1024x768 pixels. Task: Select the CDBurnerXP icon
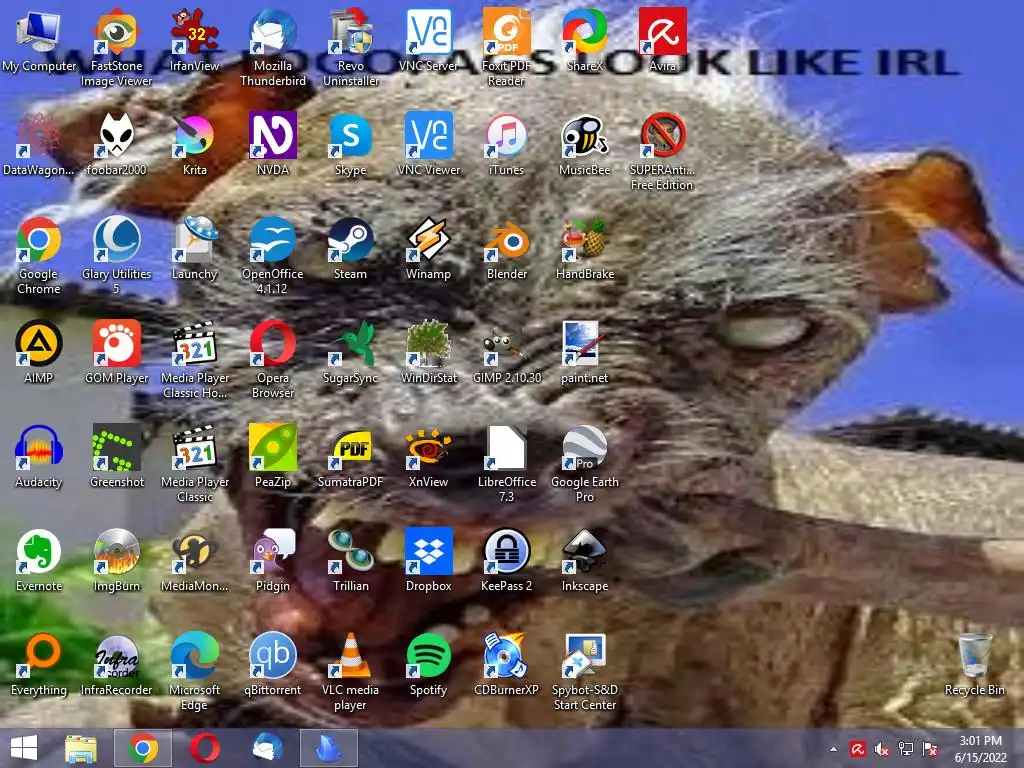pyautogui.click(x=506, y=665)
